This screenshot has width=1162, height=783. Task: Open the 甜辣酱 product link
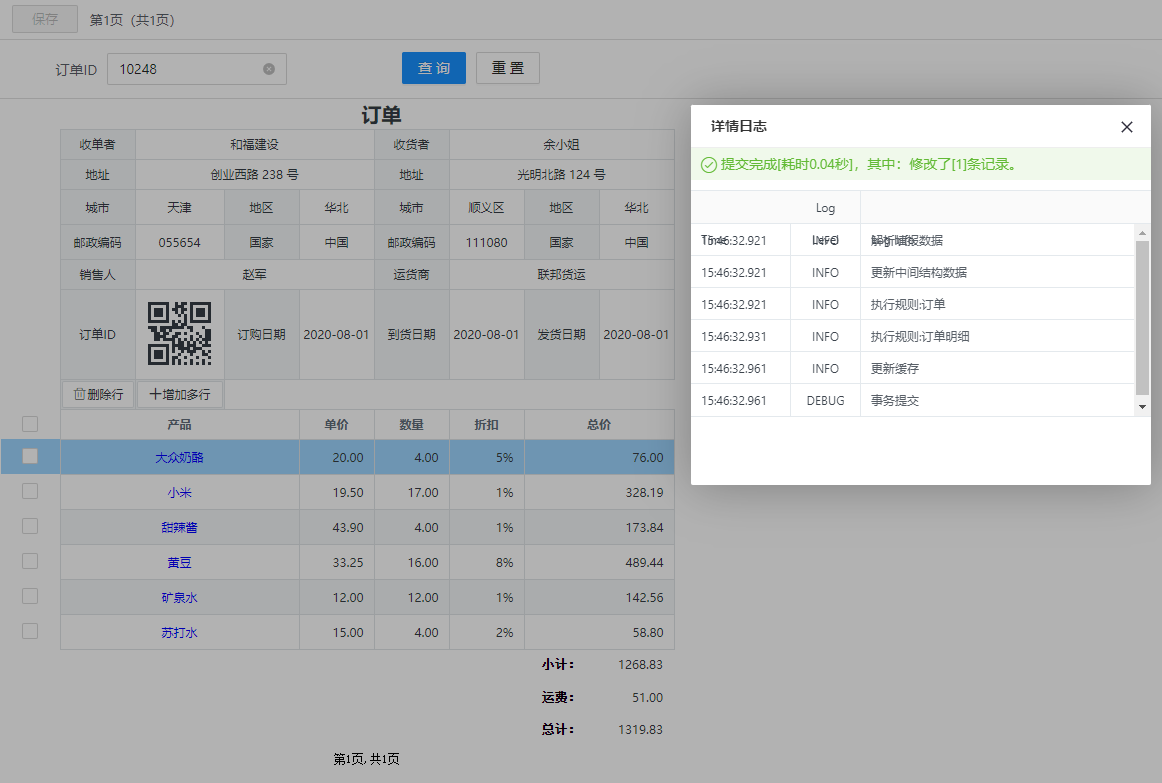coord(179,527)
